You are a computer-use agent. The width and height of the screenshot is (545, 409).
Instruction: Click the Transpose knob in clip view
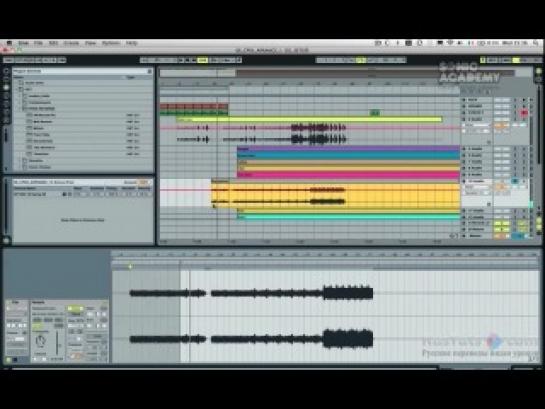pos(40,341)
